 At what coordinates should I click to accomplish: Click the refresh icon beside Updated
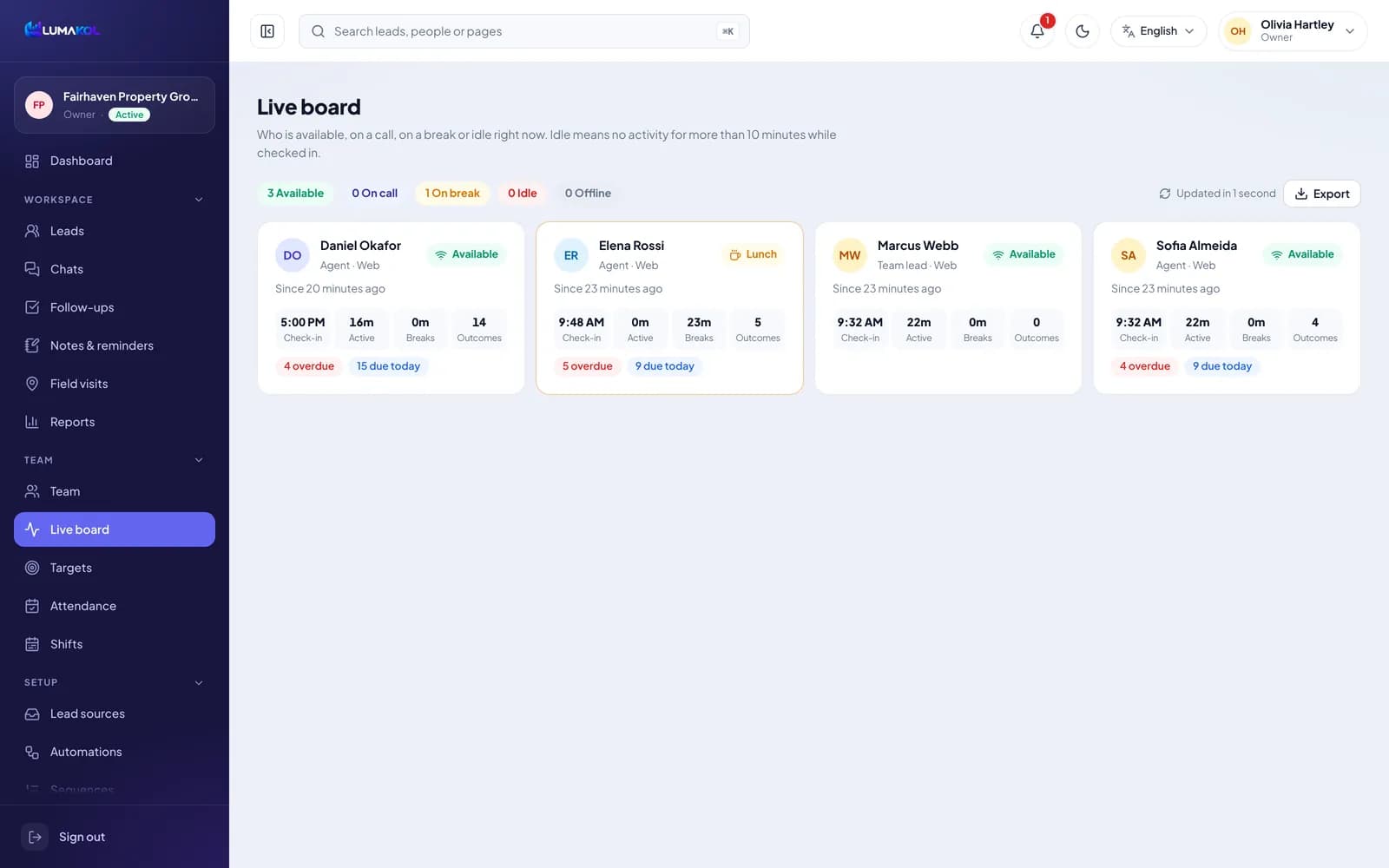[x=1165, y=194]
